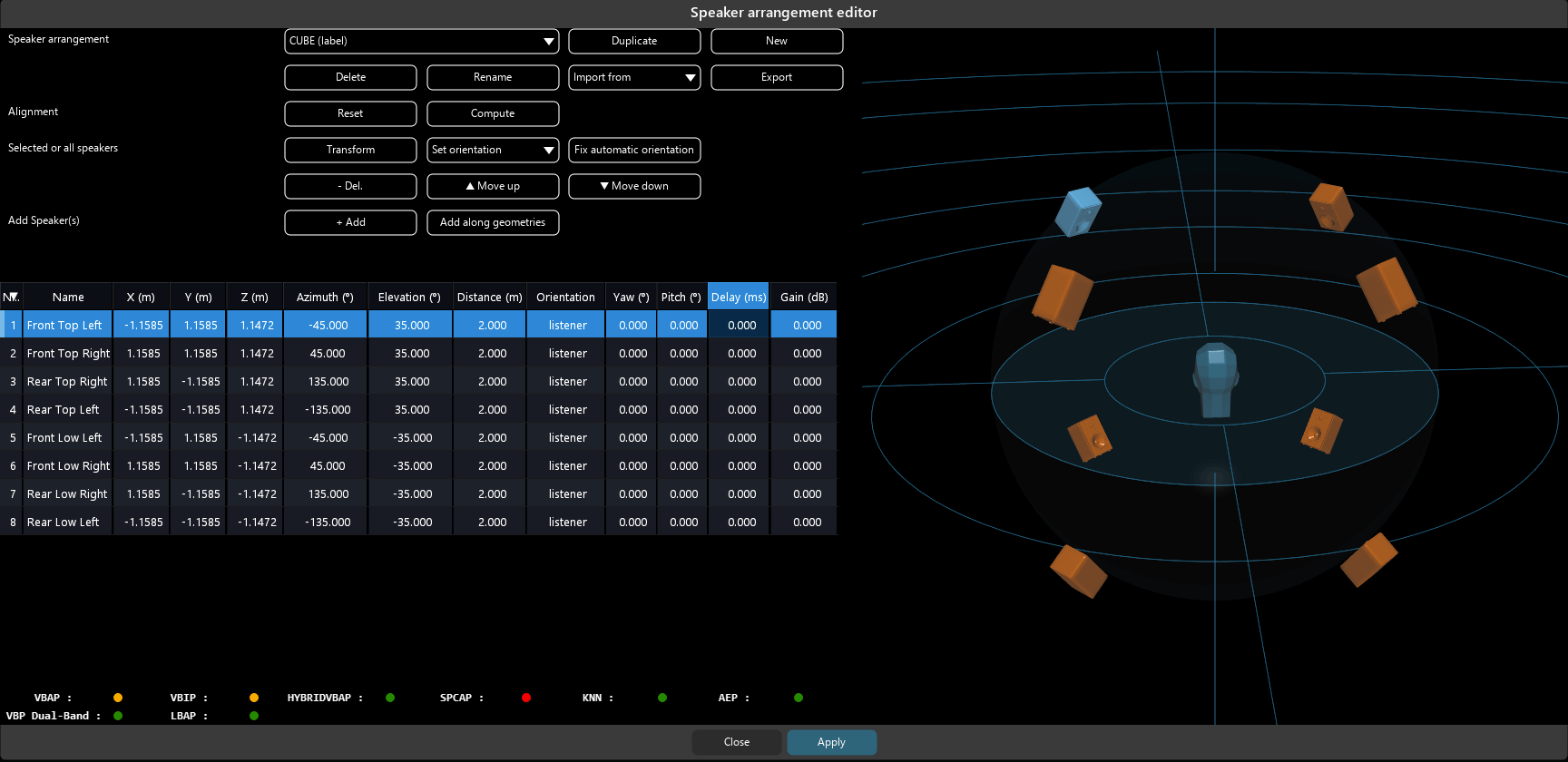This screenshot has height=762, width=1568.
Task: Open the Set orientation dropdown
Action: [493, 151]
